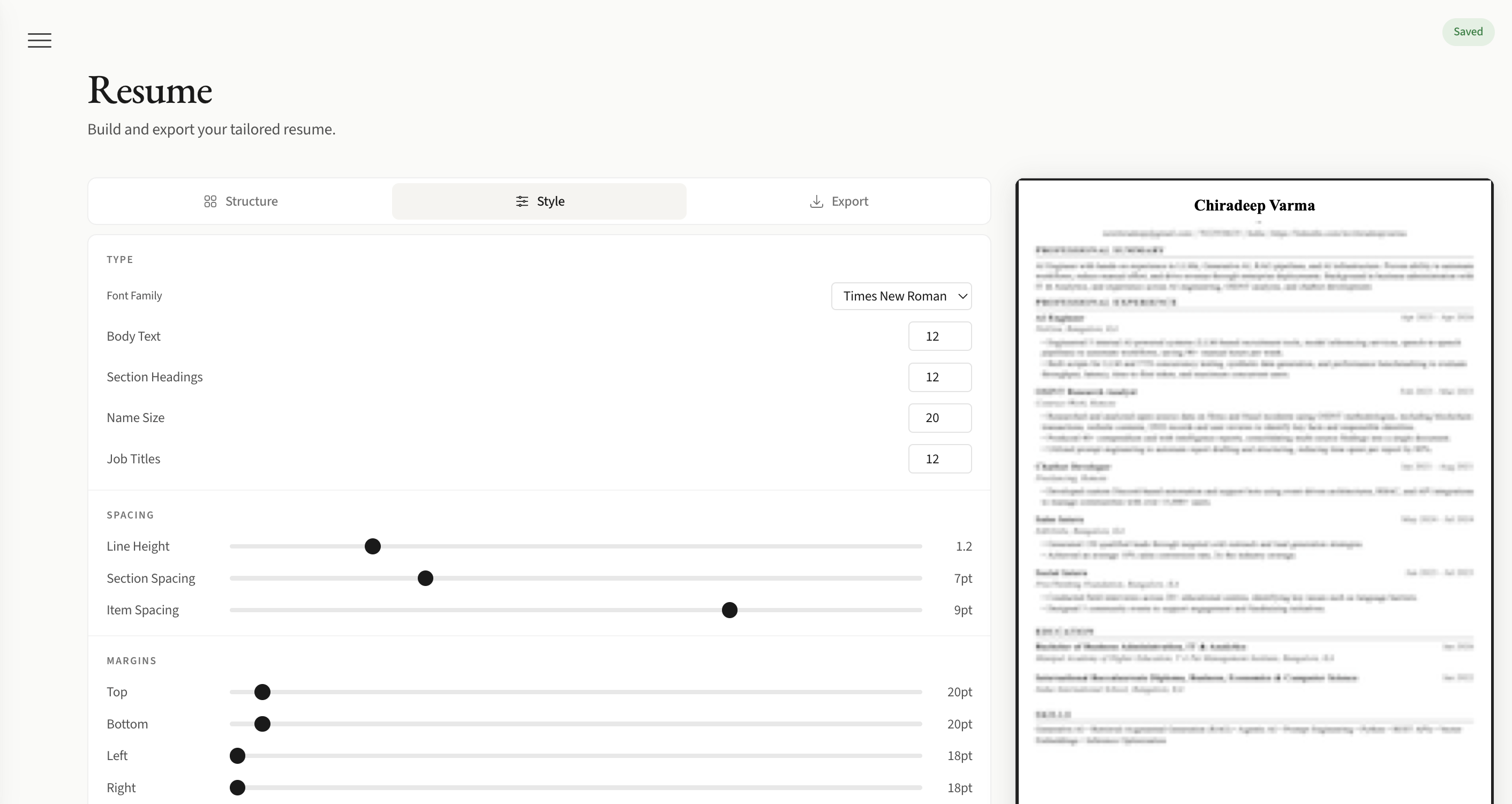Click the Item Spacing slider knob
This screenshot has height=804, width=1512.
click(x=729, y=610)
